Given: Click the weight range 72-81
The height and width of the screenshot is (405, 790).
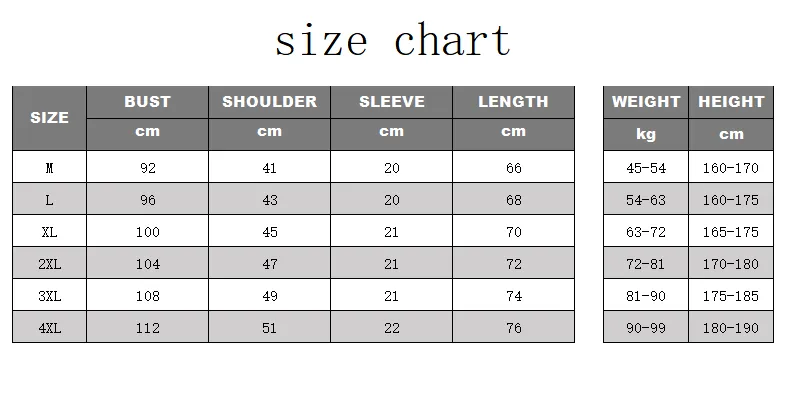Looking at the screenshot, I should coord(645,264).
